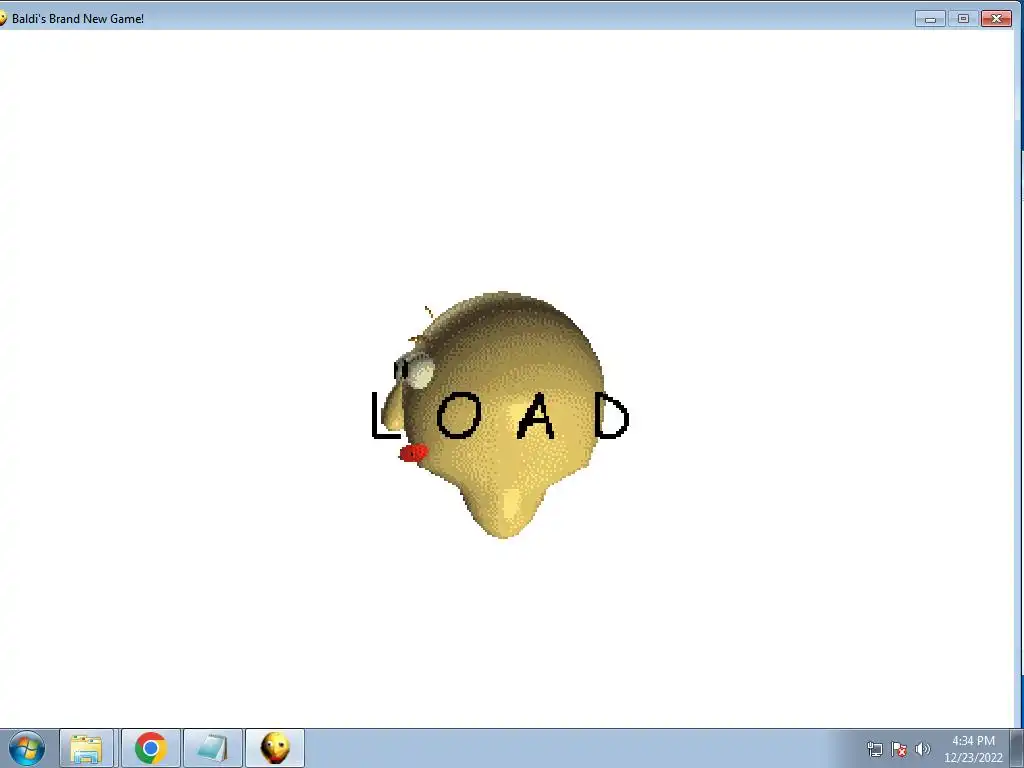Open the Windows Start menu orb
Viewport: 1024px width, 768px height.
[26, 748]
